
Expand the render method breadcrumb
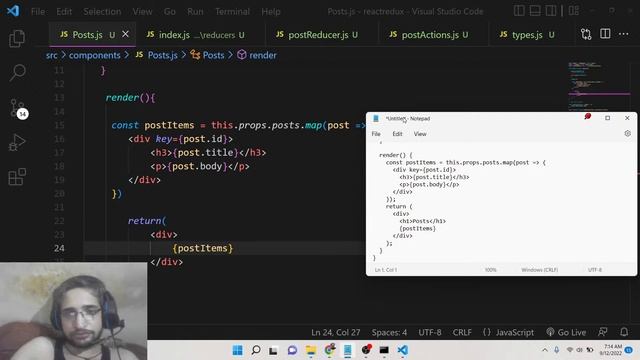tap(257, 55)
